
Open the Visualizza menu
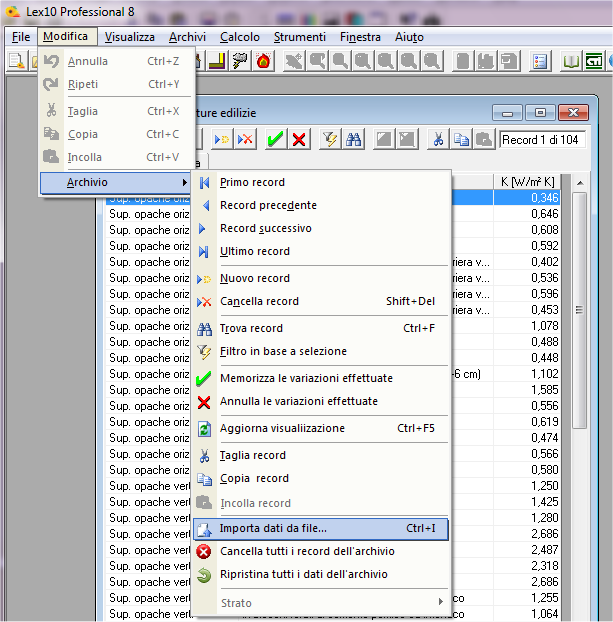[129, 37]
